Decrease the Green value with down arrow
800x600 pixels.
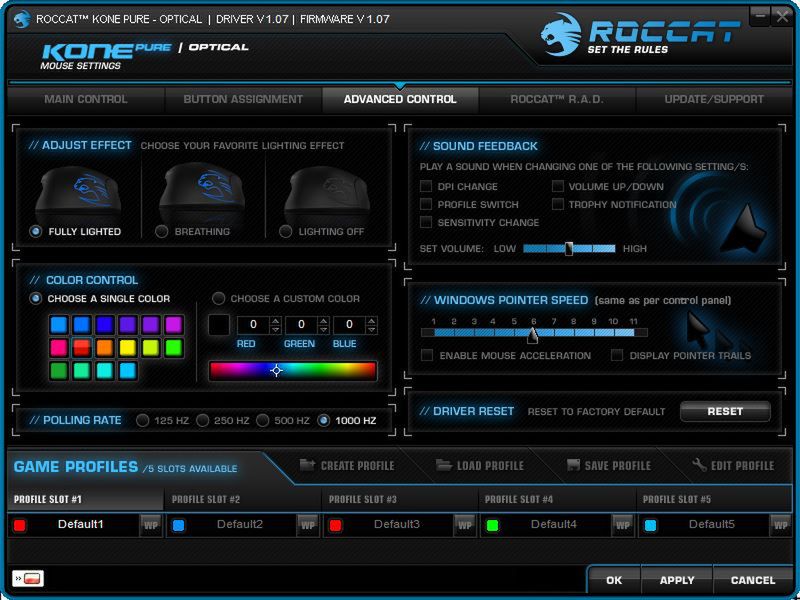tap(323, 330)
